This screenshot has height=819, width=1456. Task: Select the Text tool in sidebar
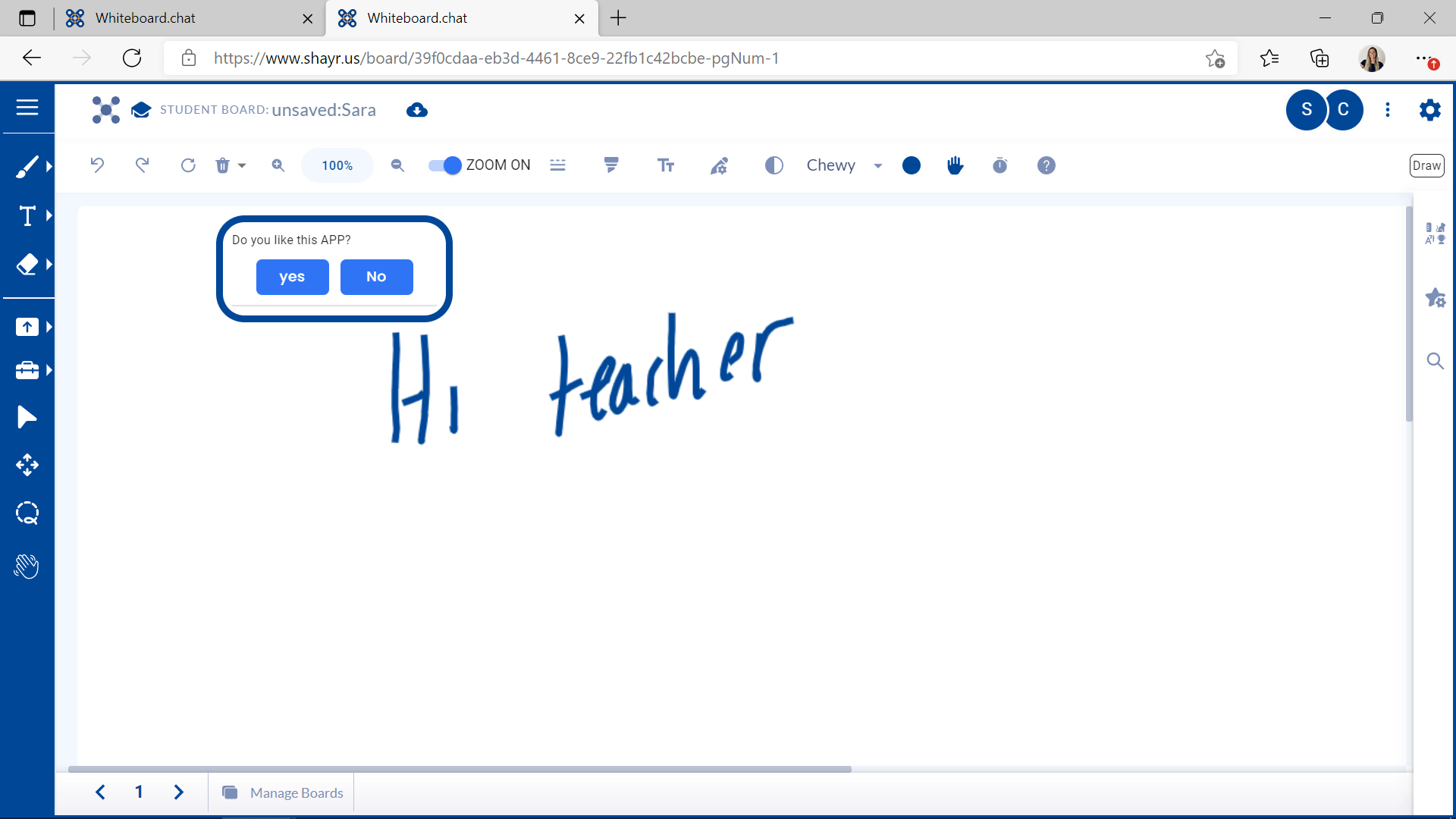(x=27, y=216)
